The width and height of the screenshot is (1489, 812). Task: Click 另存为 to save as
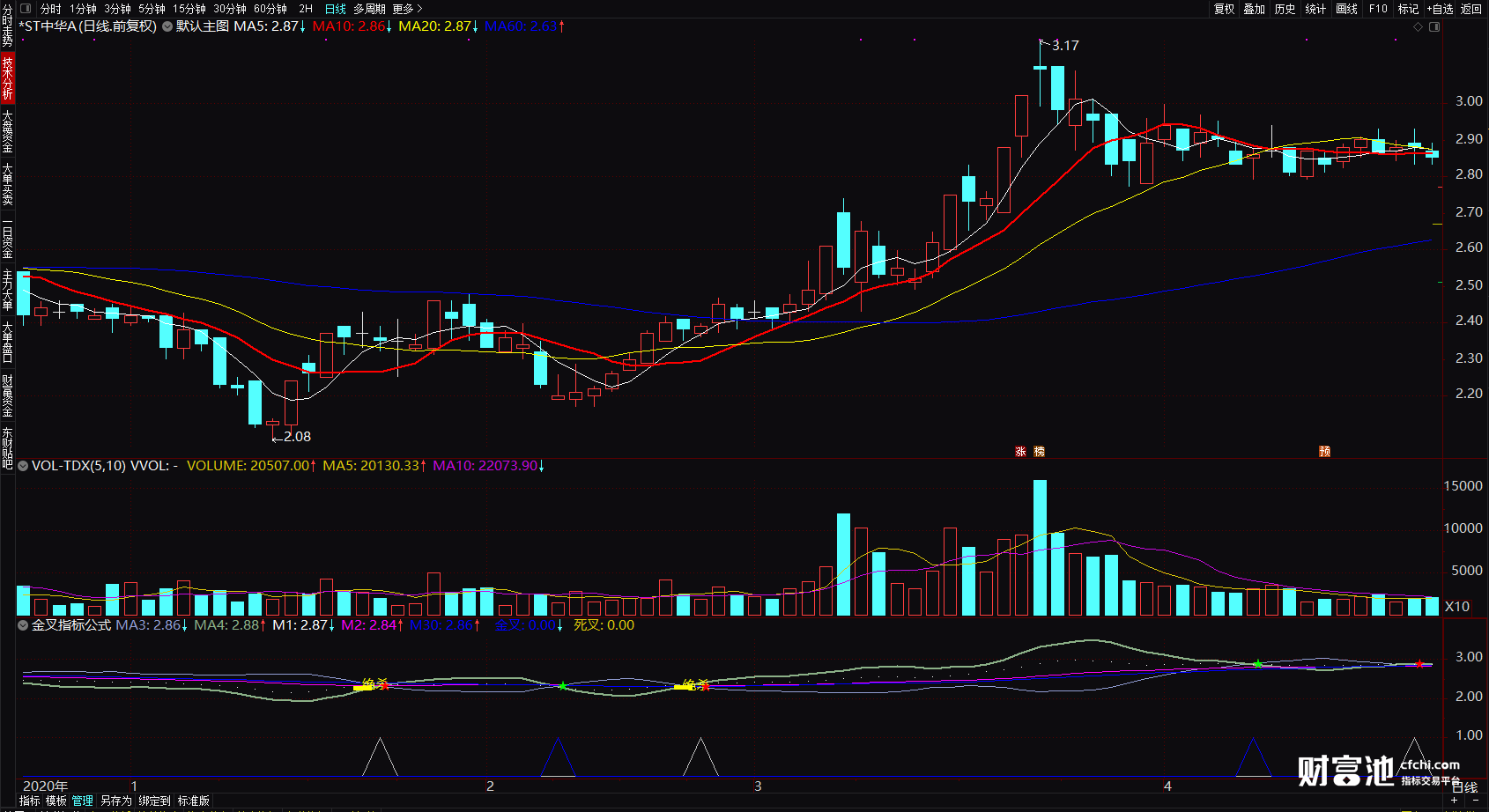[x=115, y=801]
